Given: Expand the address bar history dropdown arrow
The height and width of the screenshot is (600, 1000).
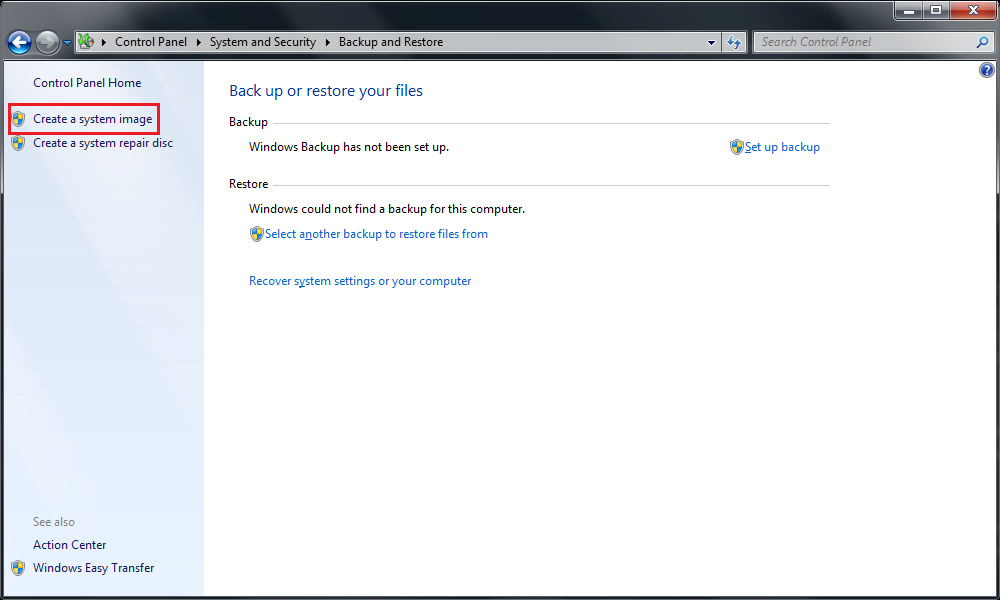Looking at the screenshot, I should tap(711, 42).
